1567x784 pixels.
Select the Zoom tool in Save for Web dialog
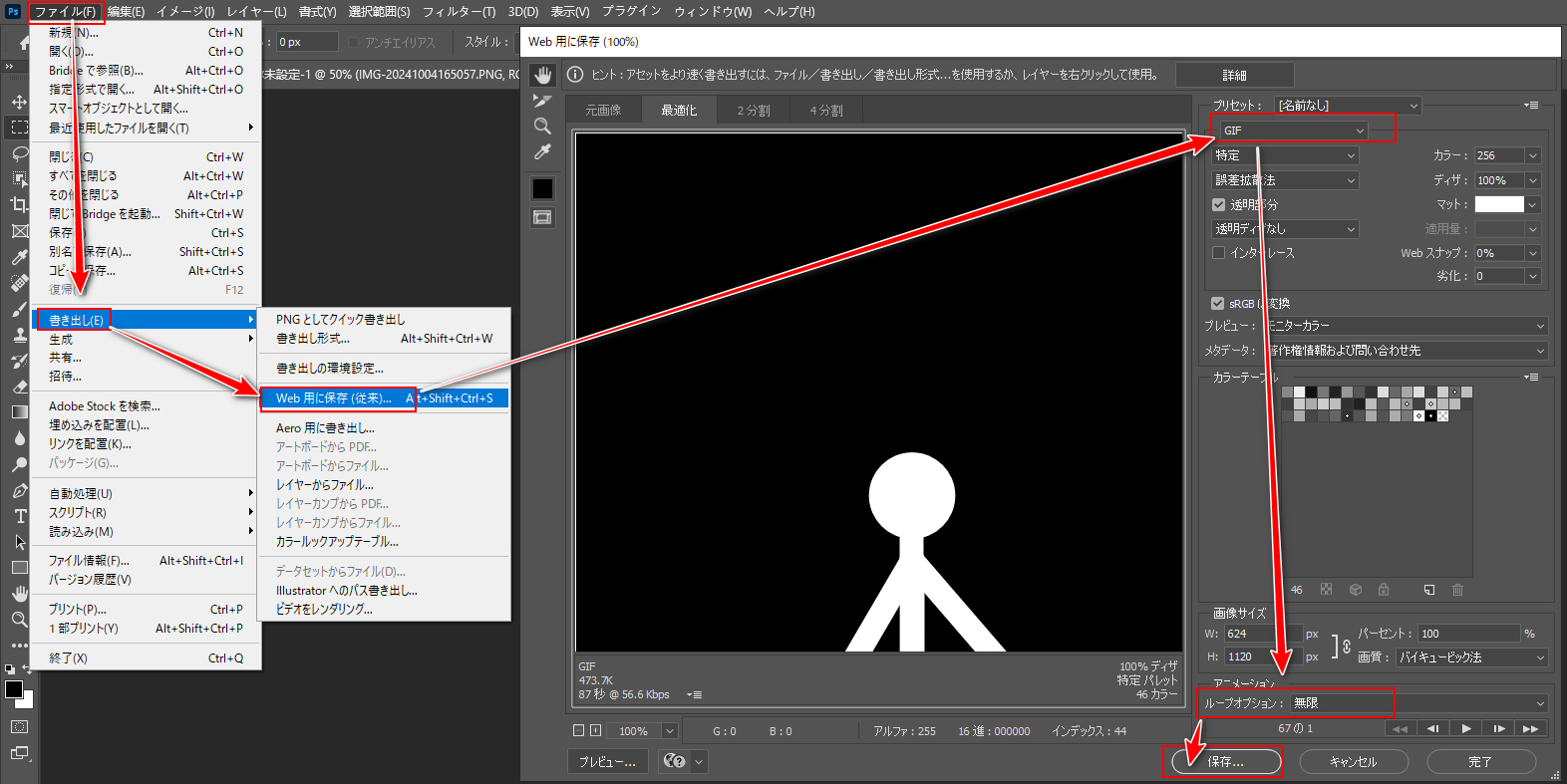coord(542,127)
